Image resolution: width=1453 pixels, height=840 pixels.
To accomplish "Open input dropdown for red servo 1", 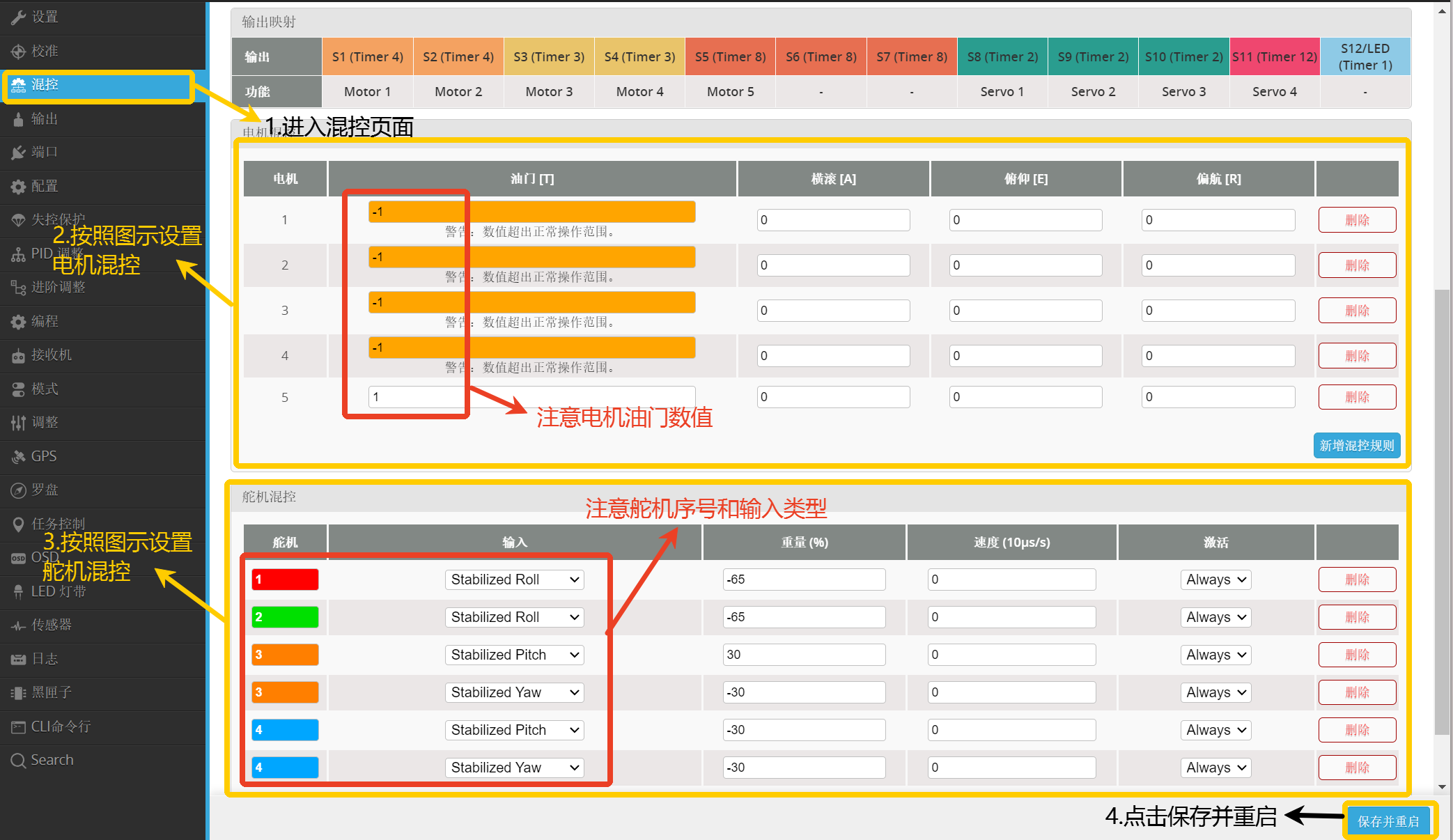I will pyautogui.click(x=514, y=580).
